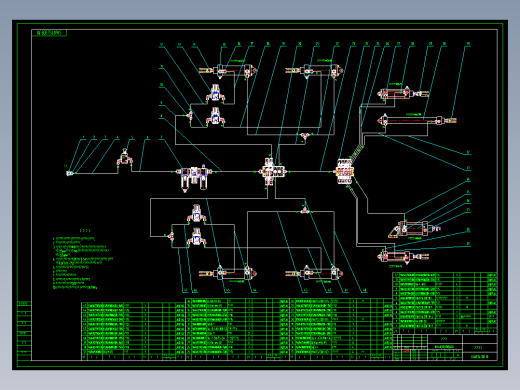Click the green technical notes text block
520x390 pixels.
pos(83,263)
